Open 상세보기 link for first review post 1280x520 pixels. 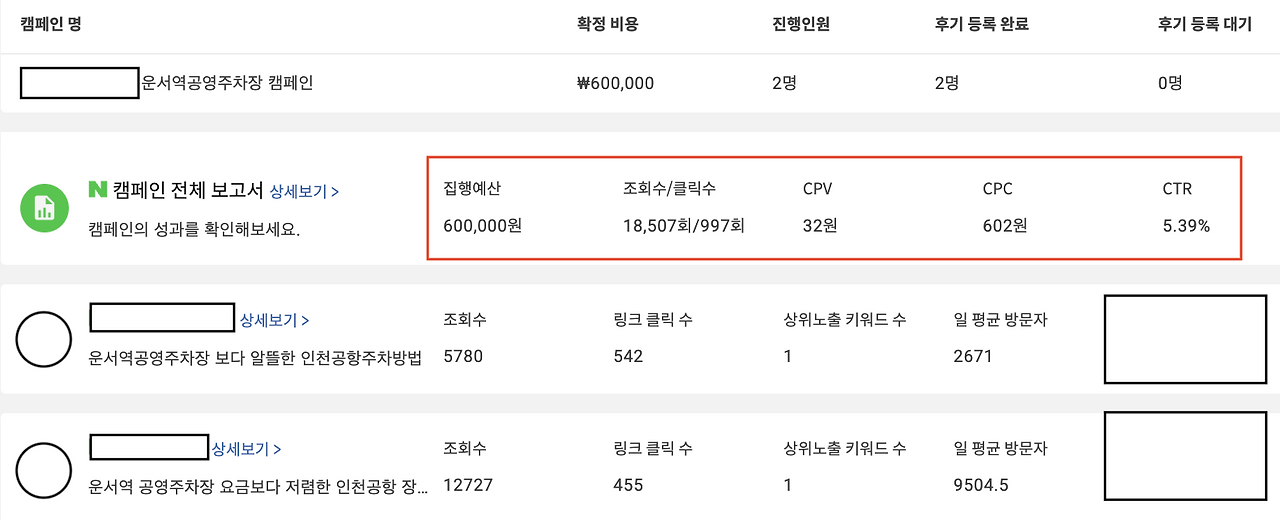coord(274,320)
